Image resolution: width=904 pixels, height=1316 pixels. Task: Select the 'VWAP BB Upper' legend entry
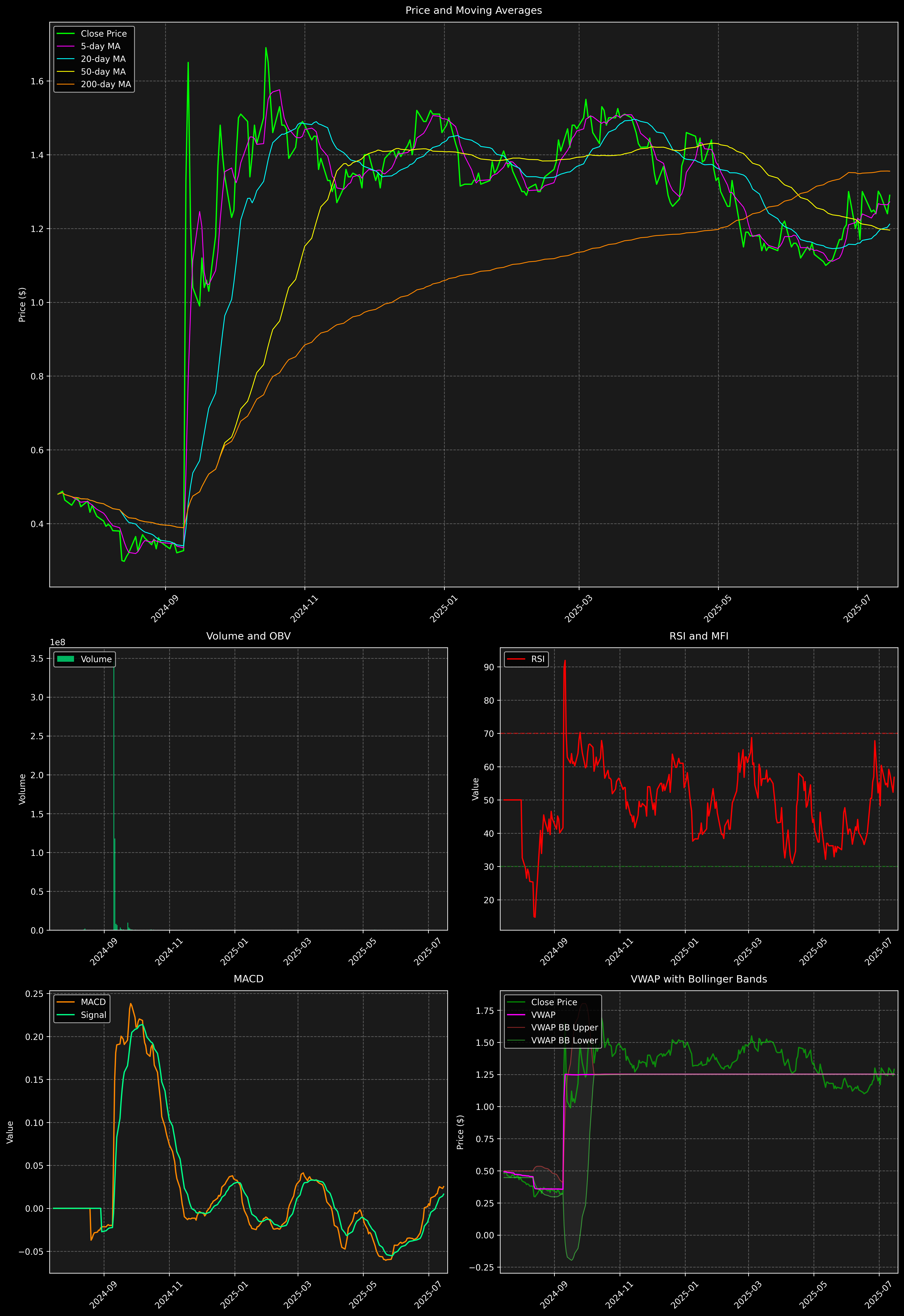pos(565,1028)
